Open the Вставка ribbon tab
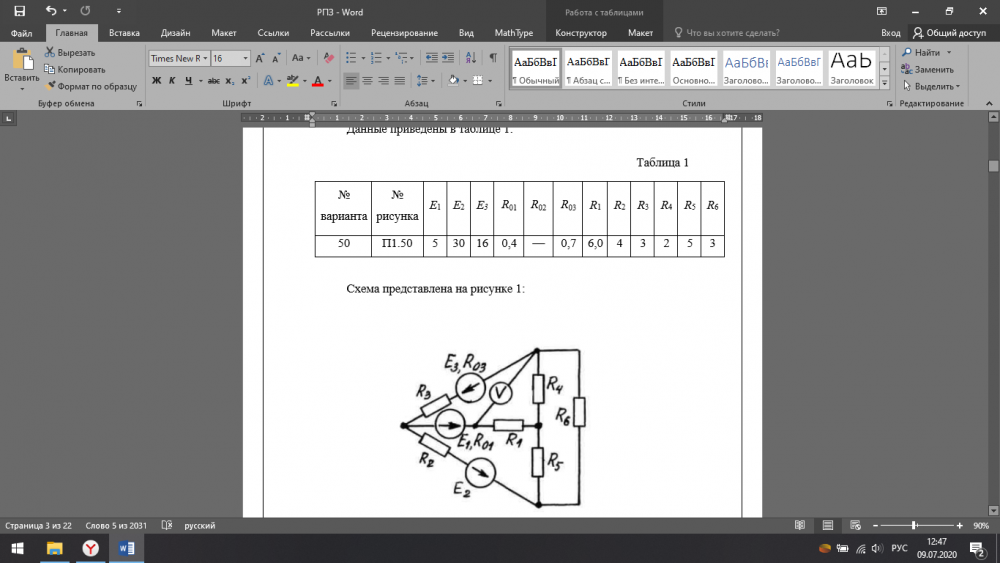The image size is (1000, 563). tap(124, 33)
